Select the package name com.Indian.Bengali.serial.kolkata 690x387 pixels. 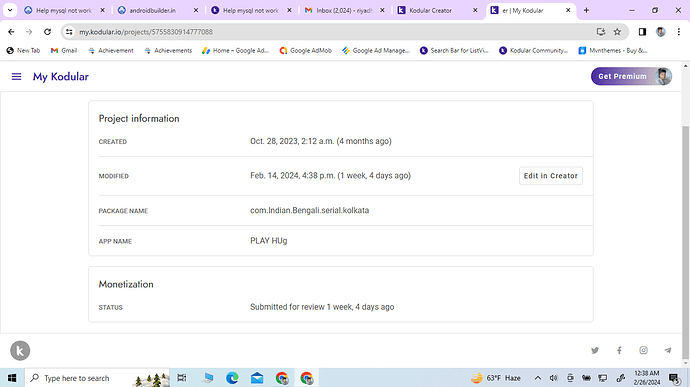point(309,210)
